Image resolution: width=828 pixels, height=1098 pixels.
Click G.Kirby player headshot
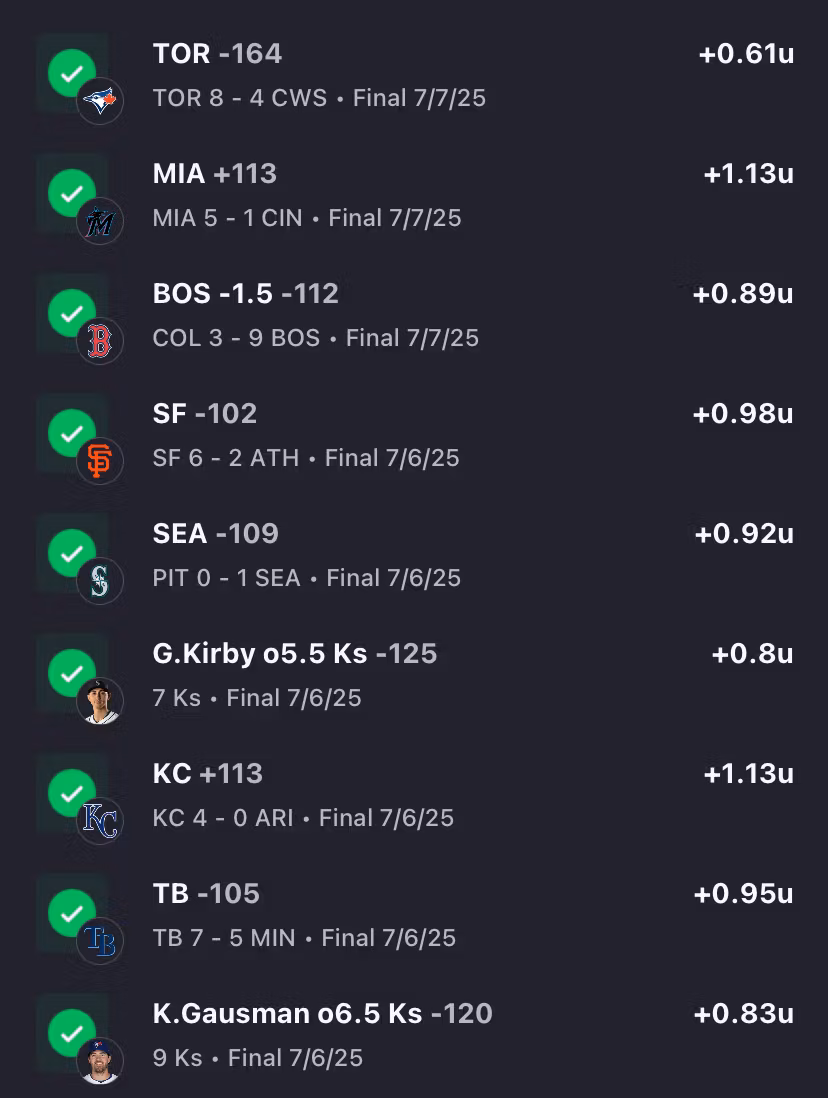[x=100, y=701]
